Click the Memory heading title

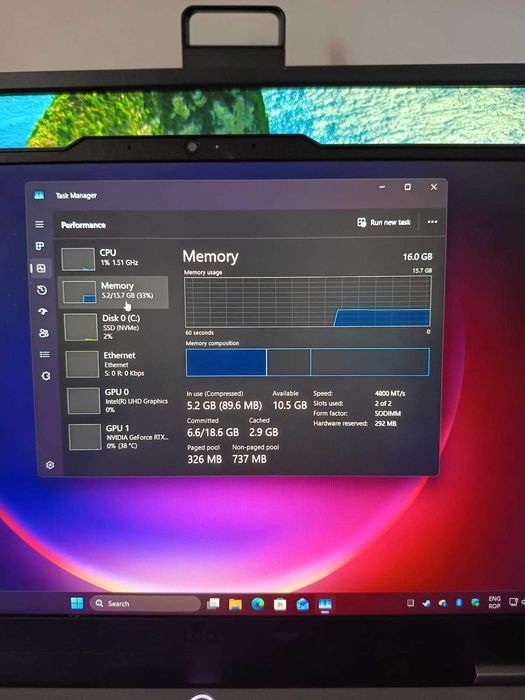pyautogui.click(x=210, y=257)
